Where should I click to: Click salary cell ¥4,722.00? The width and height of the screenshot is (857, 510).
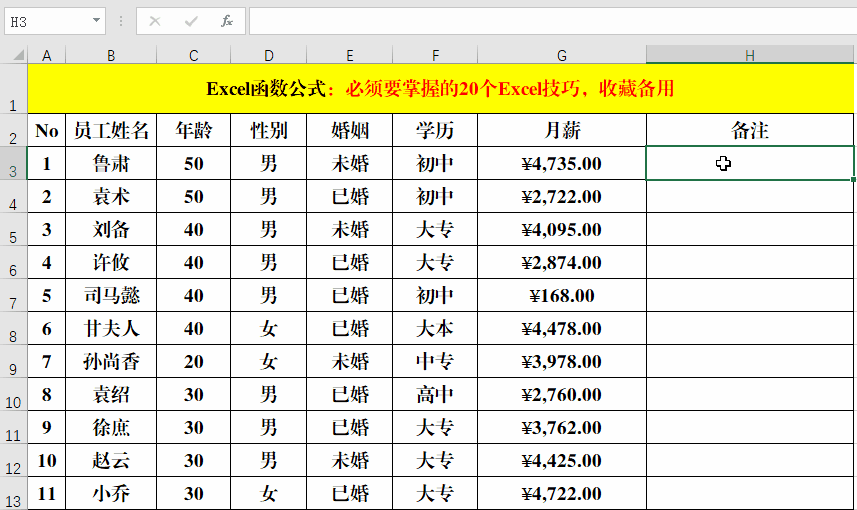562,493
